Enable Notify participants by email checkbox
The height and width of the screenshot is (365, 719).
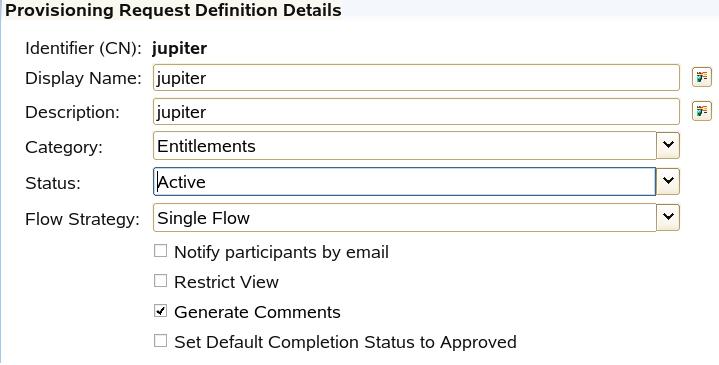tap(160, 251)
